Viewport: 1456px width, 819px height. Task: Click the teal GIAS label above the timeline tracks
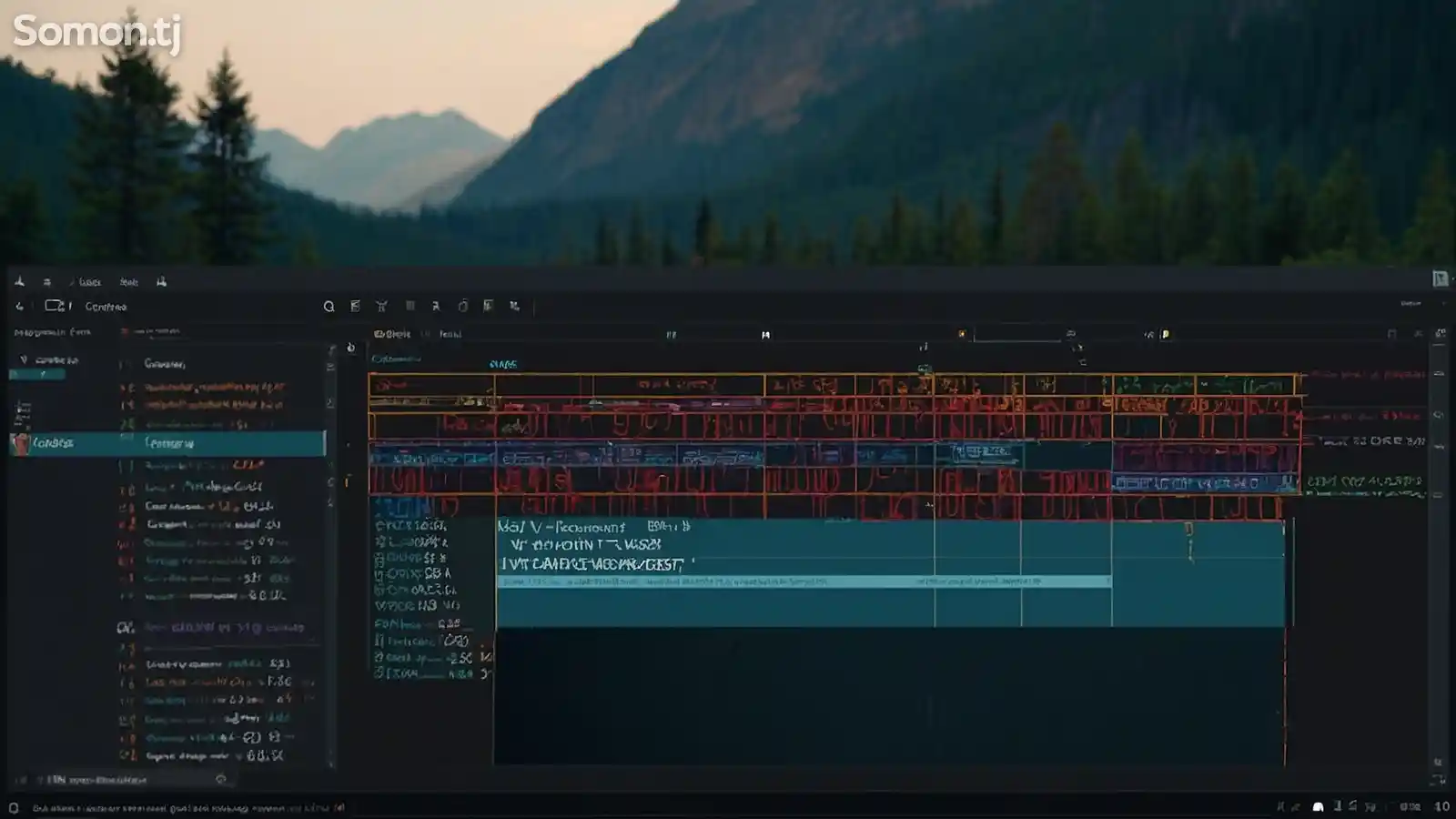pyautogui.click(x=503, y=364)
